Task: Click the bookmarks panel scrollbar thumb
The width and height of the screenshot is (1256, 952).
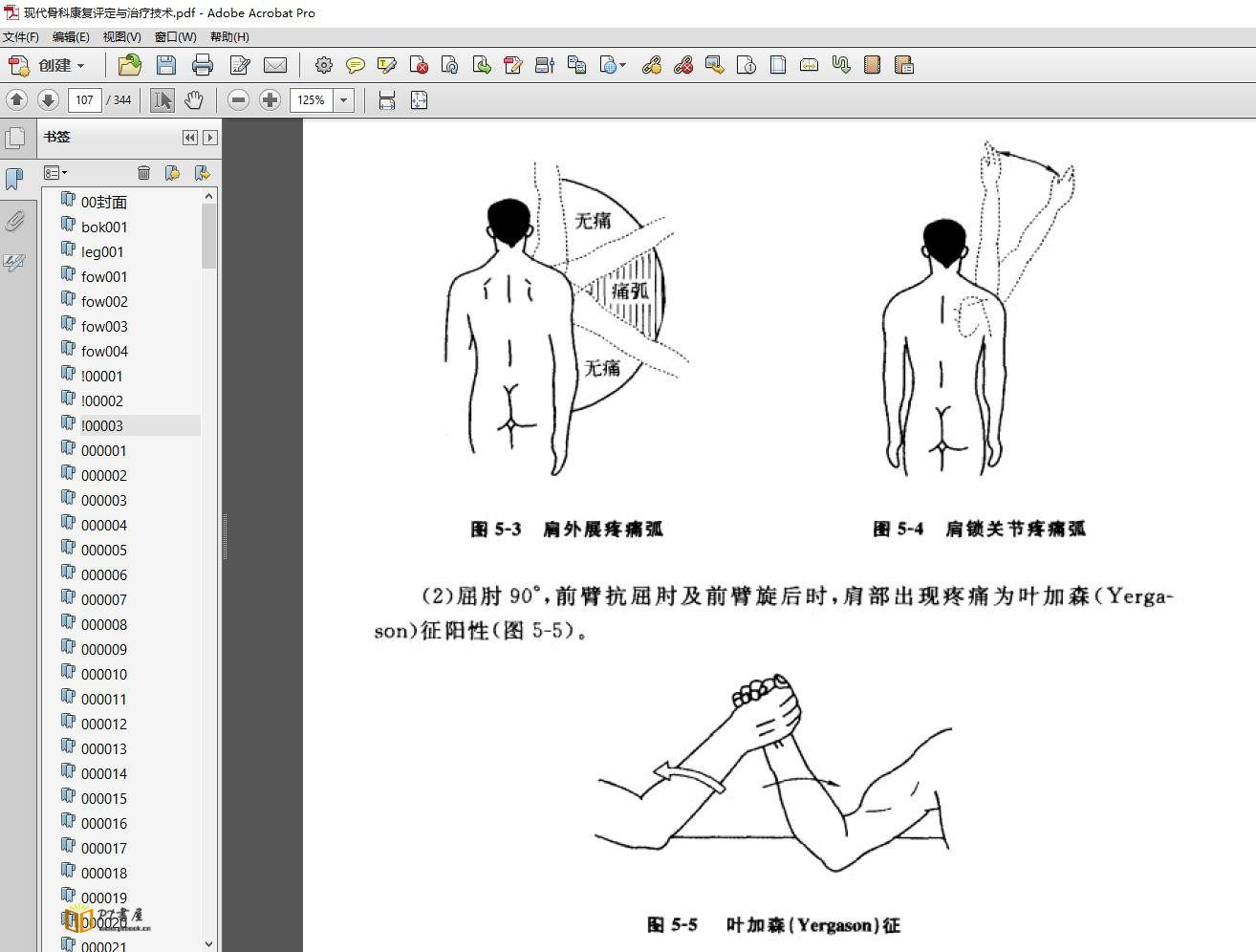Action: 208,236
